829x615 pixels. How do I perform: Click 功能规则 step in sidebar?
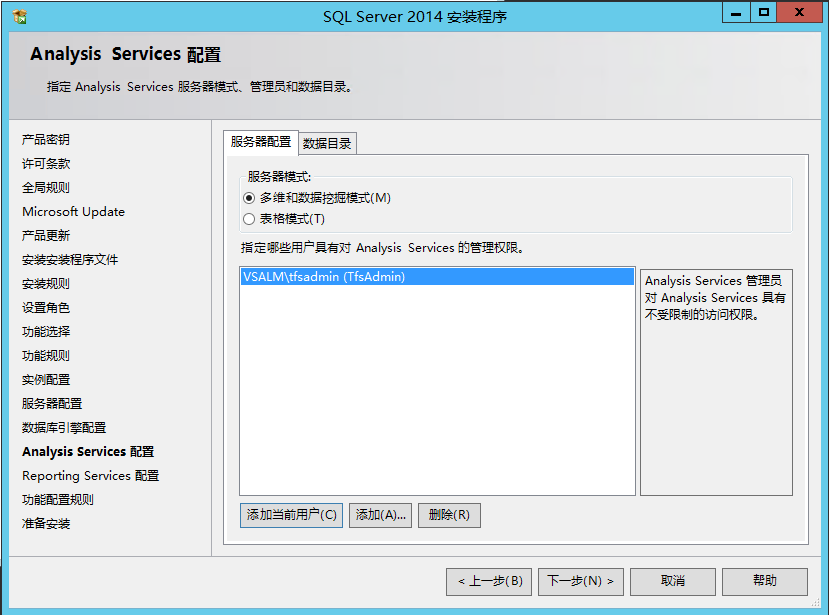coord(46,356)
